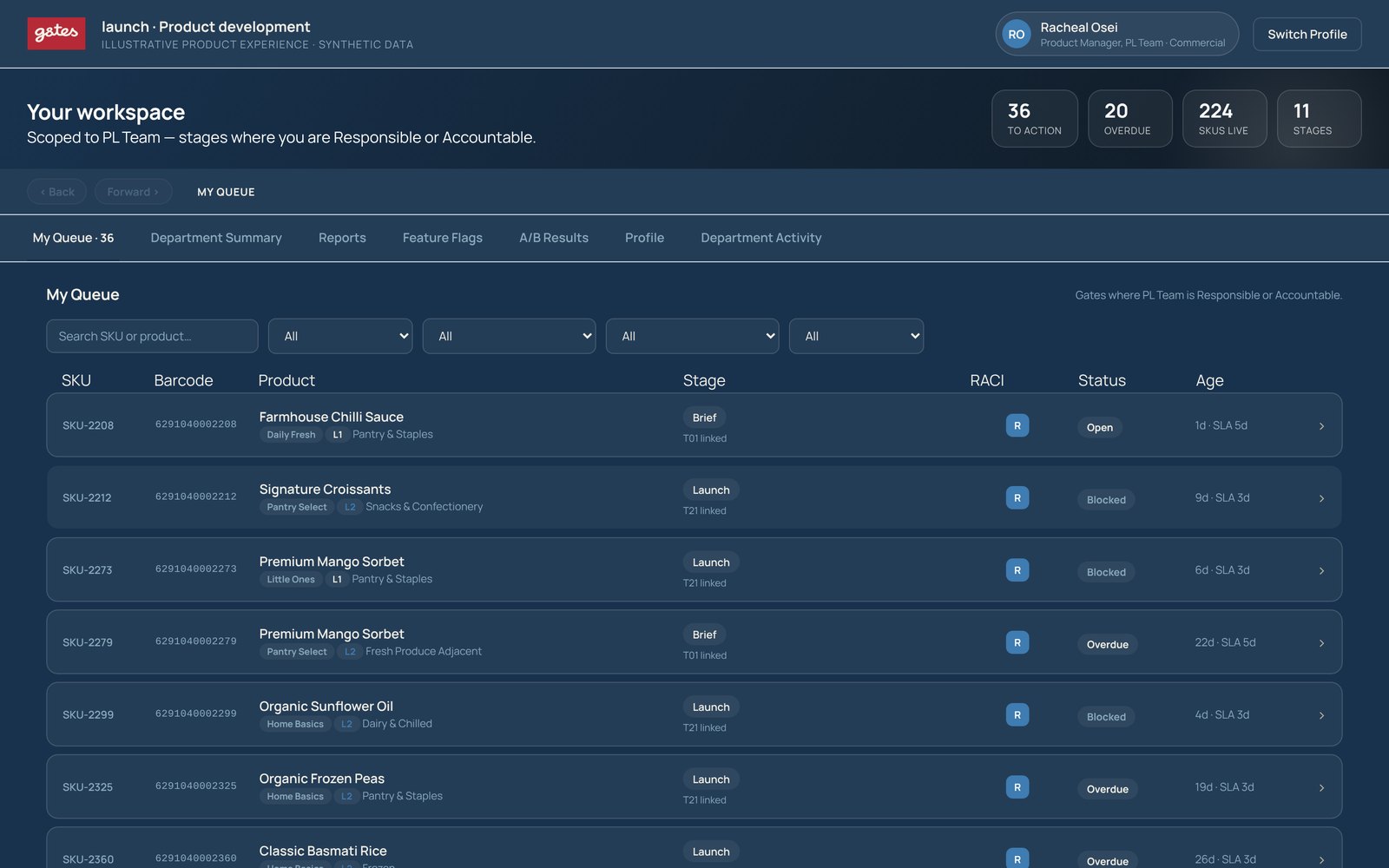Click the SKU-2360 identifier

click(x=88, y=859)
